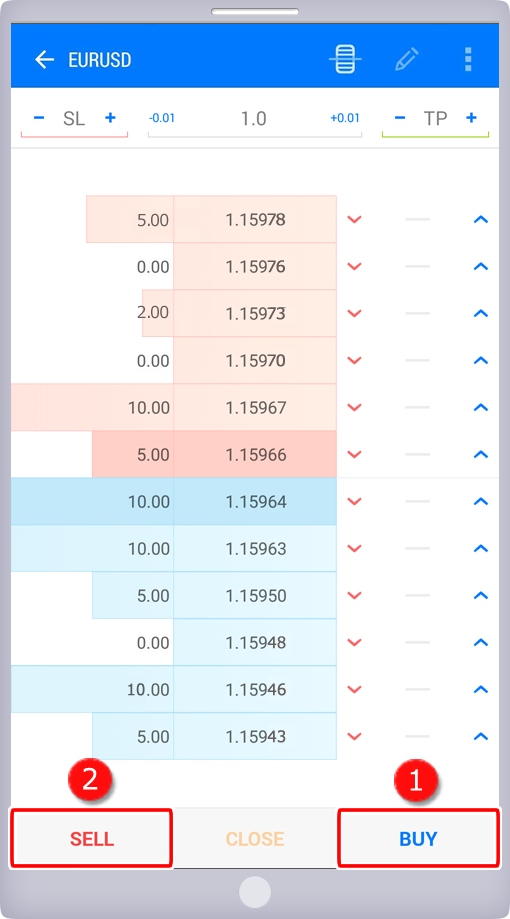Tap the back arrow next to EURUSD
The width and height of the screenshot is (510, 919).
tap(45, 59)
